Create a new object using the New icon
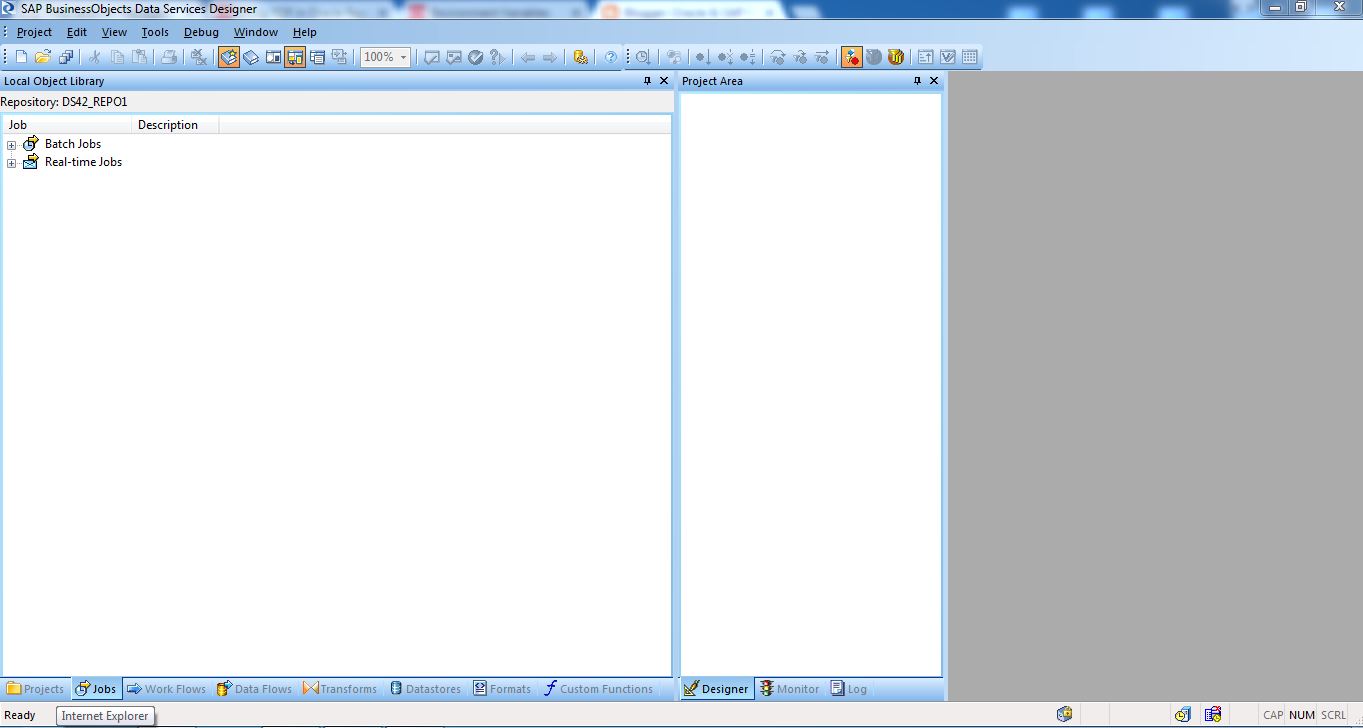Image resolution: width=1363 pixels, height=728 pixels. tap(20, 57)
